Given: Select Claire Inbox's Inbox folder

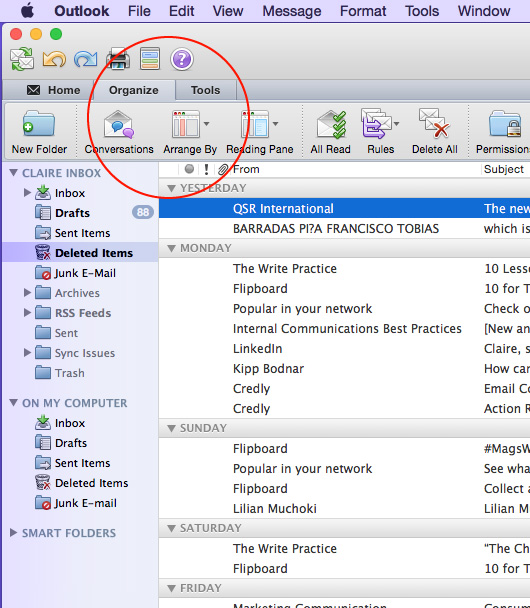Looking at the screenshot, I should click(70, 193).
